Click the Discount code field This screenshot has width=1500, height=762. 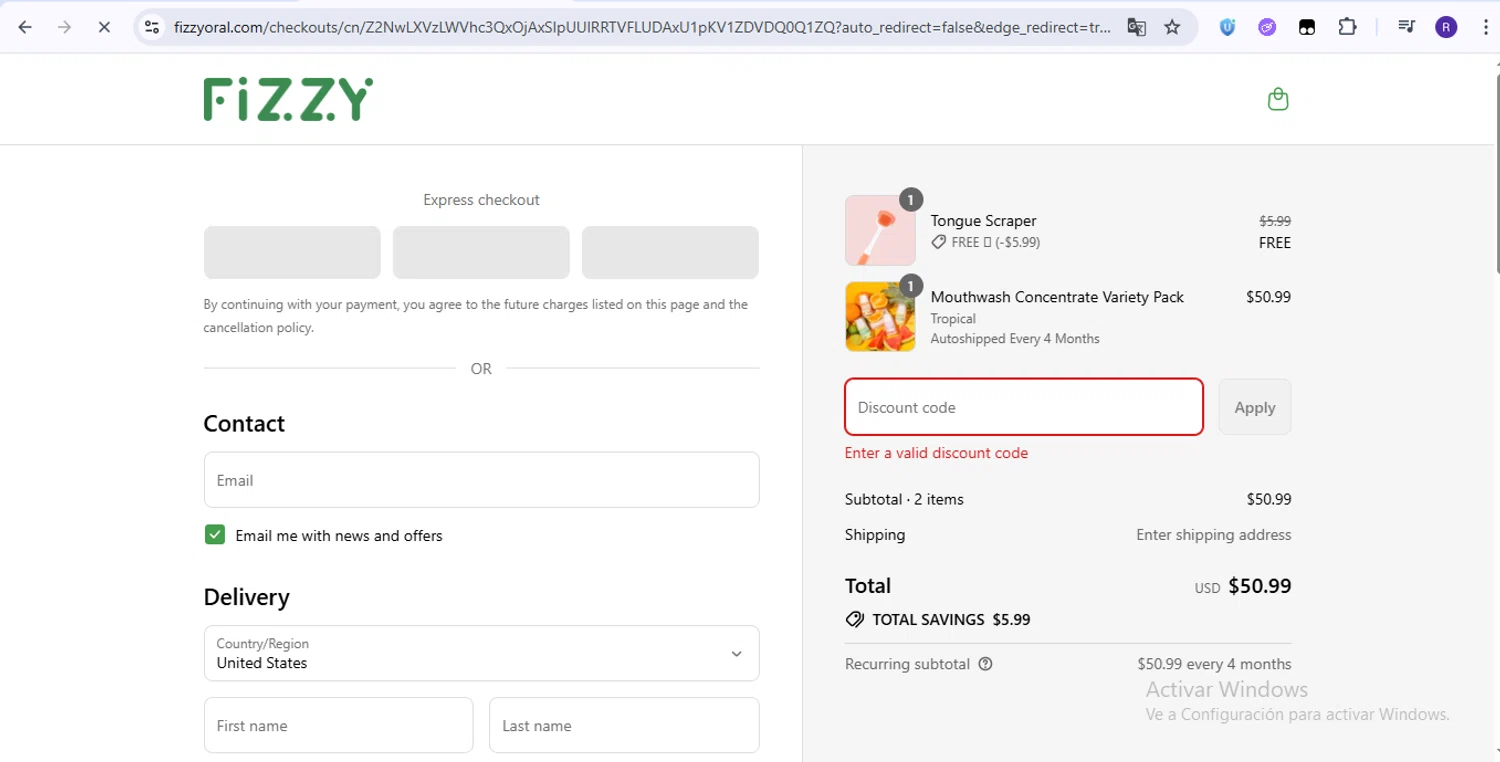point(1024,407)
